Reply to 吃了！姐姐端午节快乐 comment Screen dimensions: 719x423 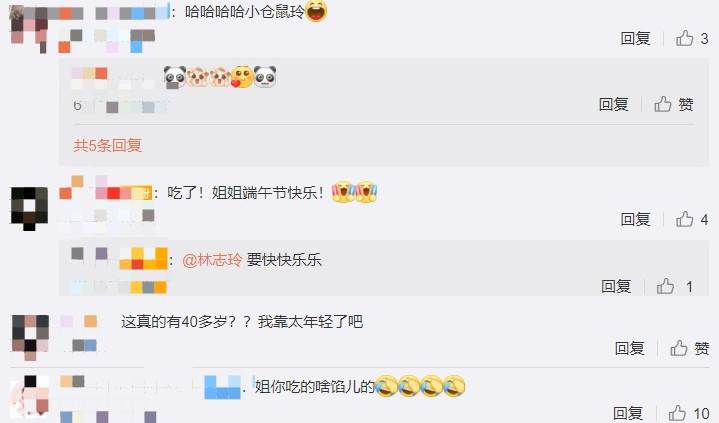[636, 219]
